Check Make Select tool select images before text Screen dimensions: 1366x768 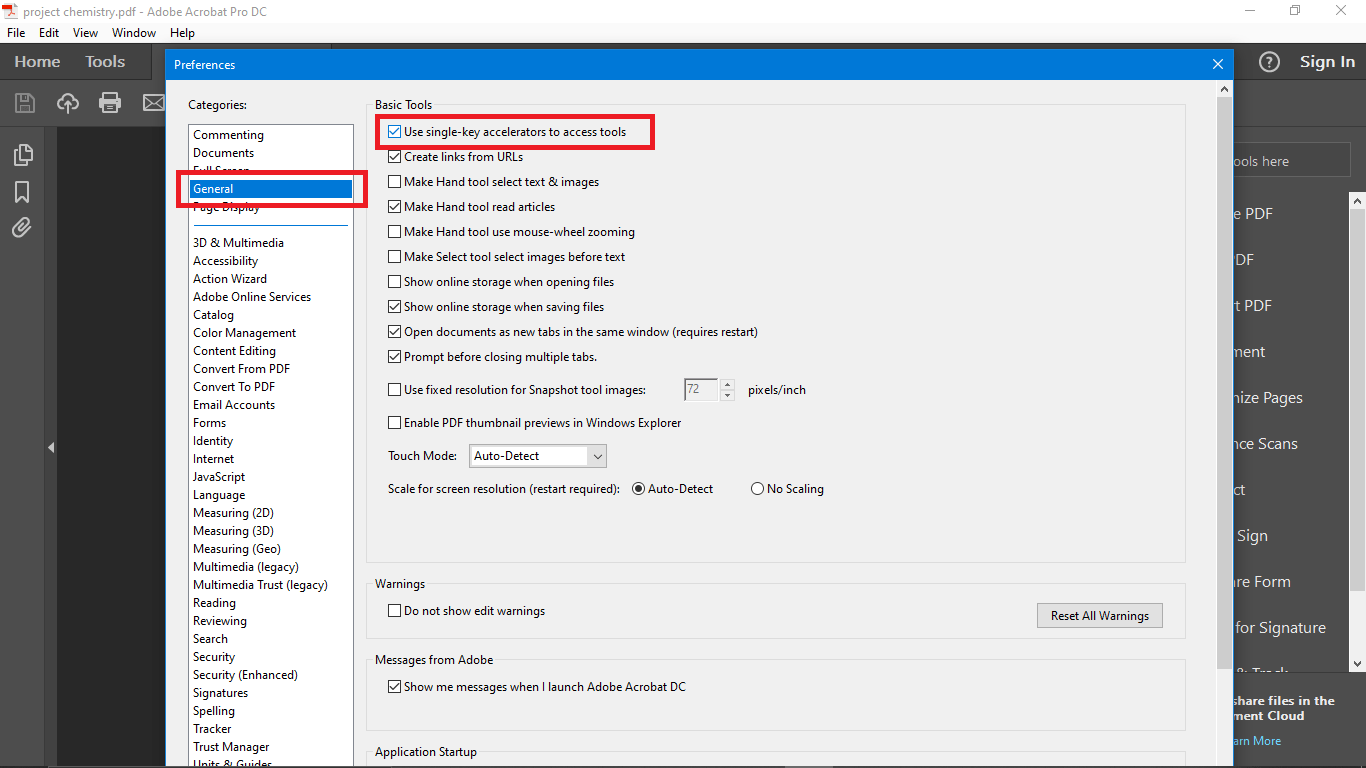(x=394, y=257)
